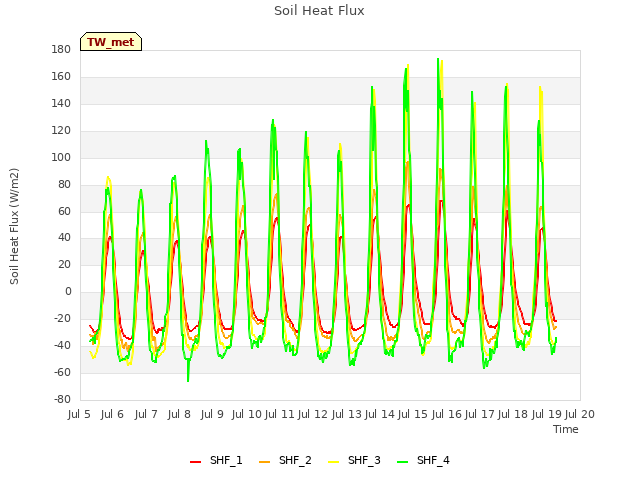Screen dimensions: 640x480
Task: Click the -60 y-axis tick label
Action: pyautogui.click(x=62, y=373)
